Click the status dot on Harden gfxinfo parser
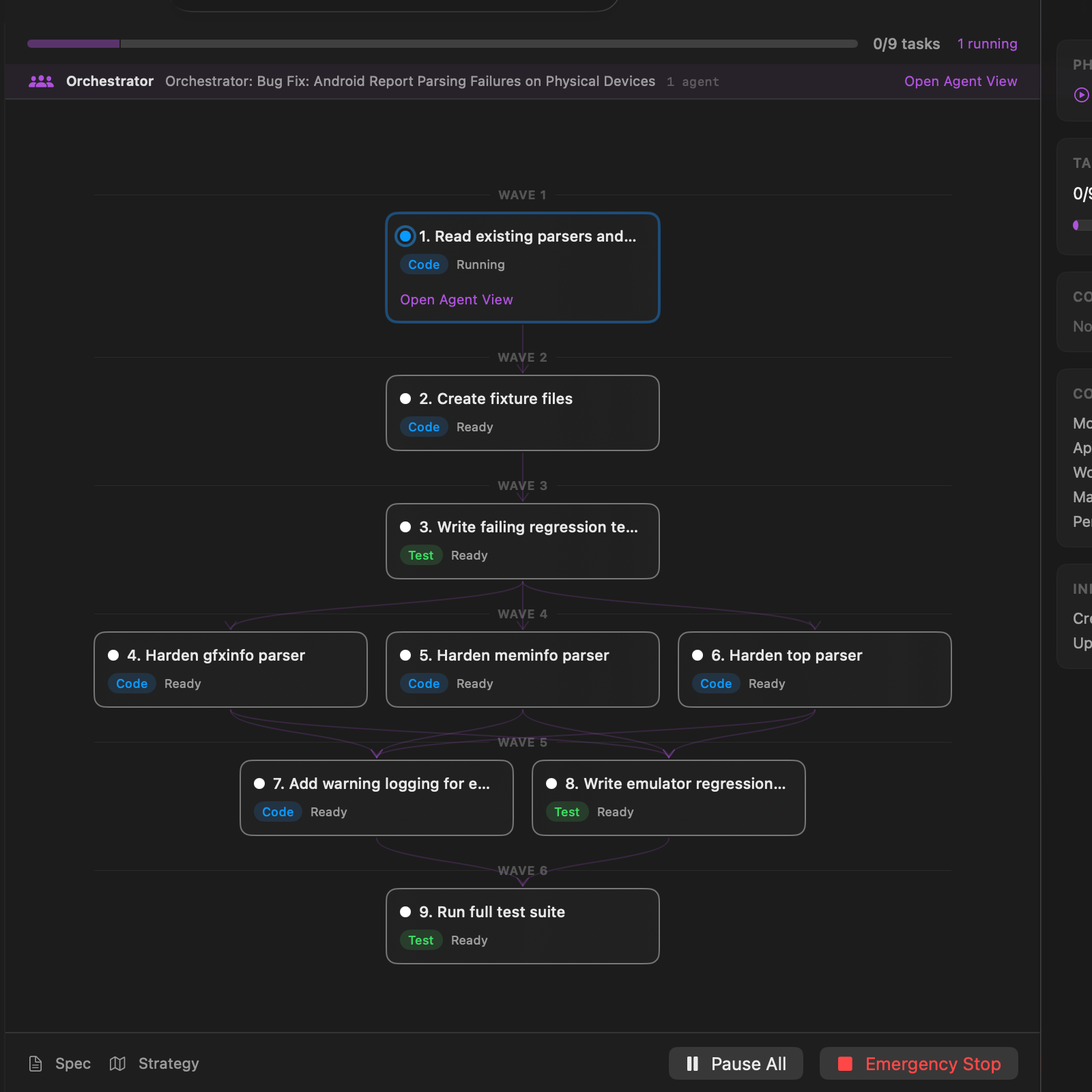Image resolution: width=1092 pixels, height=1092 pixels. click(113, 655)
